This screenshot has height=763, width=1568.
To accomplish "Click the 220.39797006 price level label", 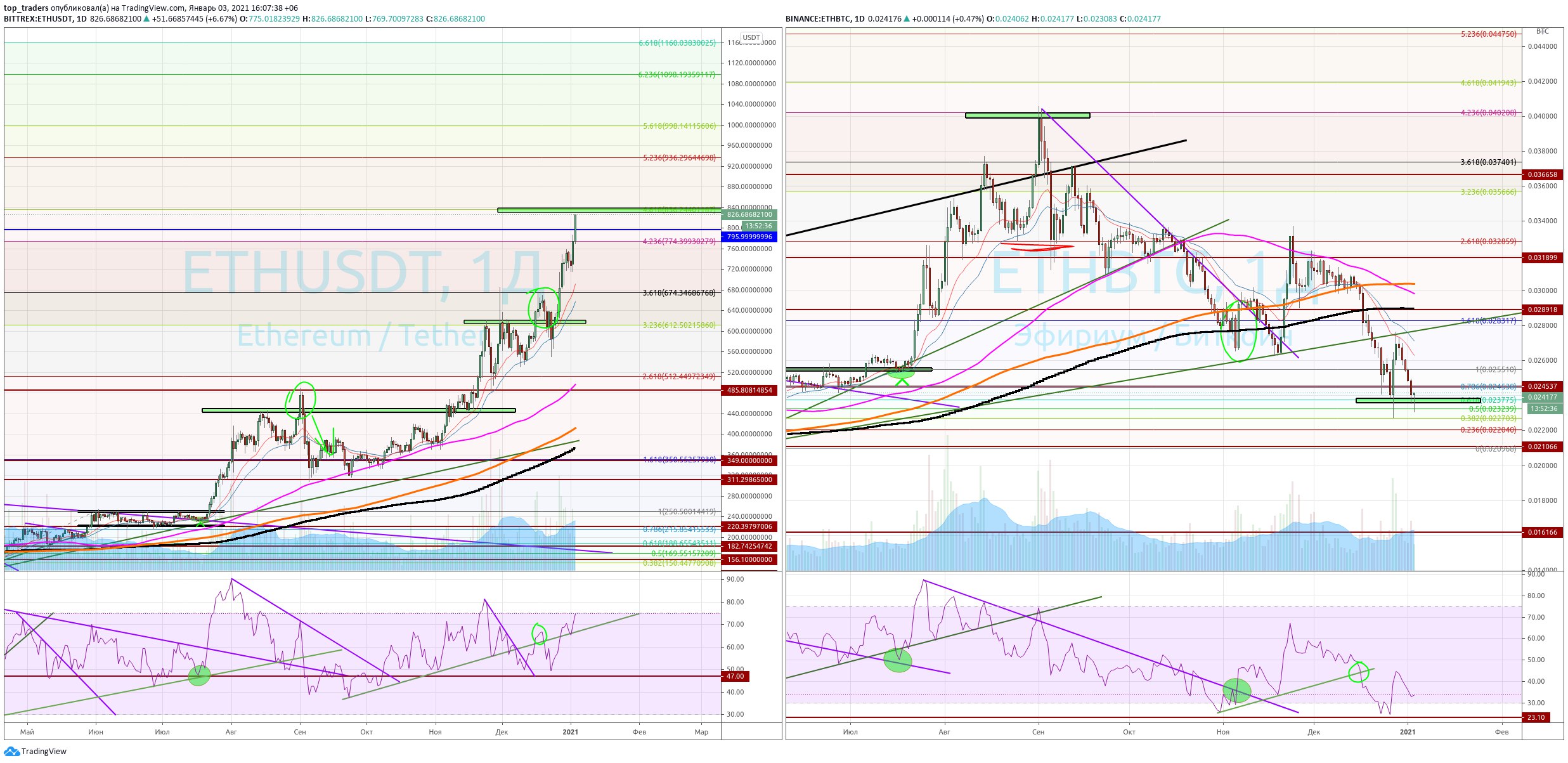I will pyautogui.click(x=749, y=526).
